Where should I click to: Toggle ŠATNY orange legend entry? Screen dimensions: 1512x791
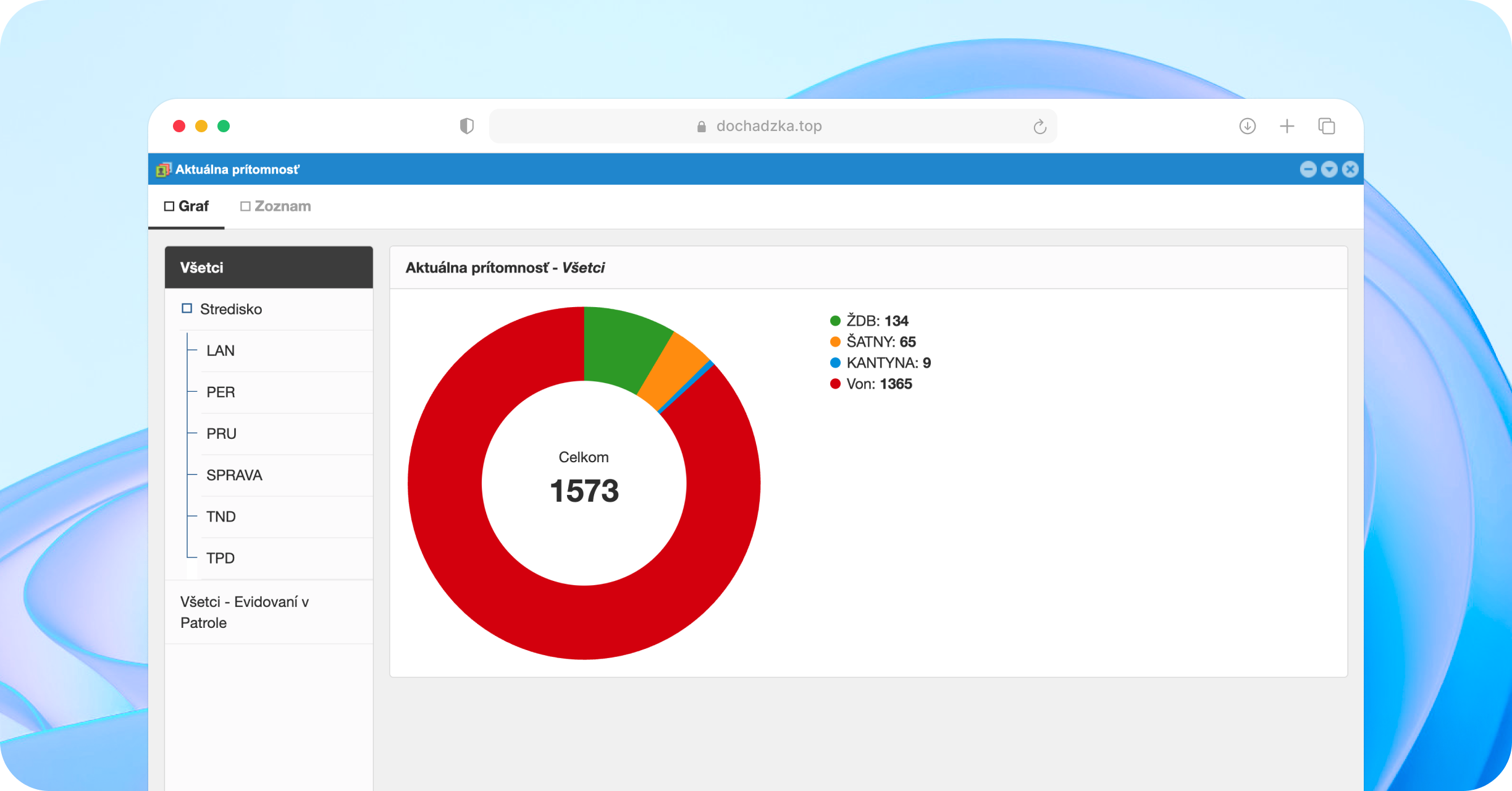click(873, 342)
